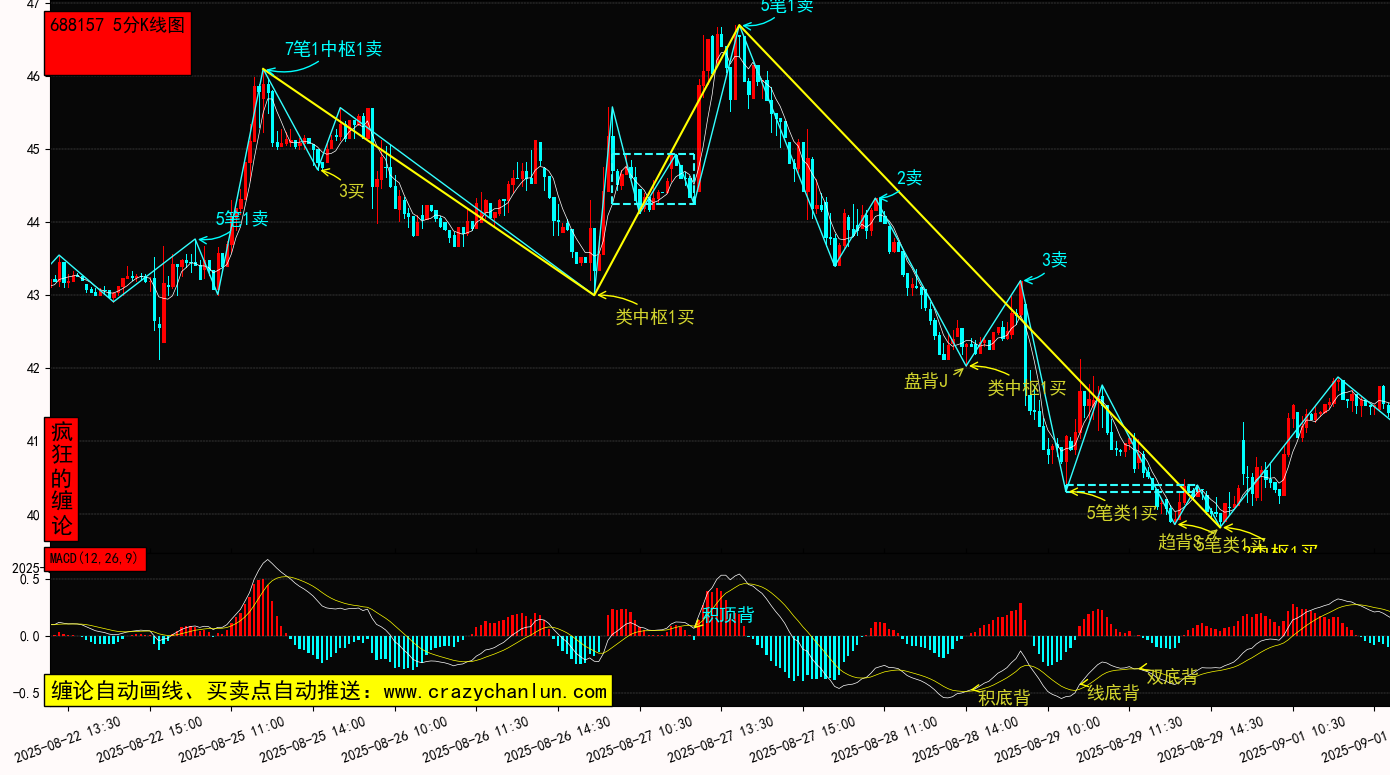The width and height of the screenshot is (1390, 775).
Task: Click 类中枢1买 label under the 43 low
Action: tap(655, 317)
